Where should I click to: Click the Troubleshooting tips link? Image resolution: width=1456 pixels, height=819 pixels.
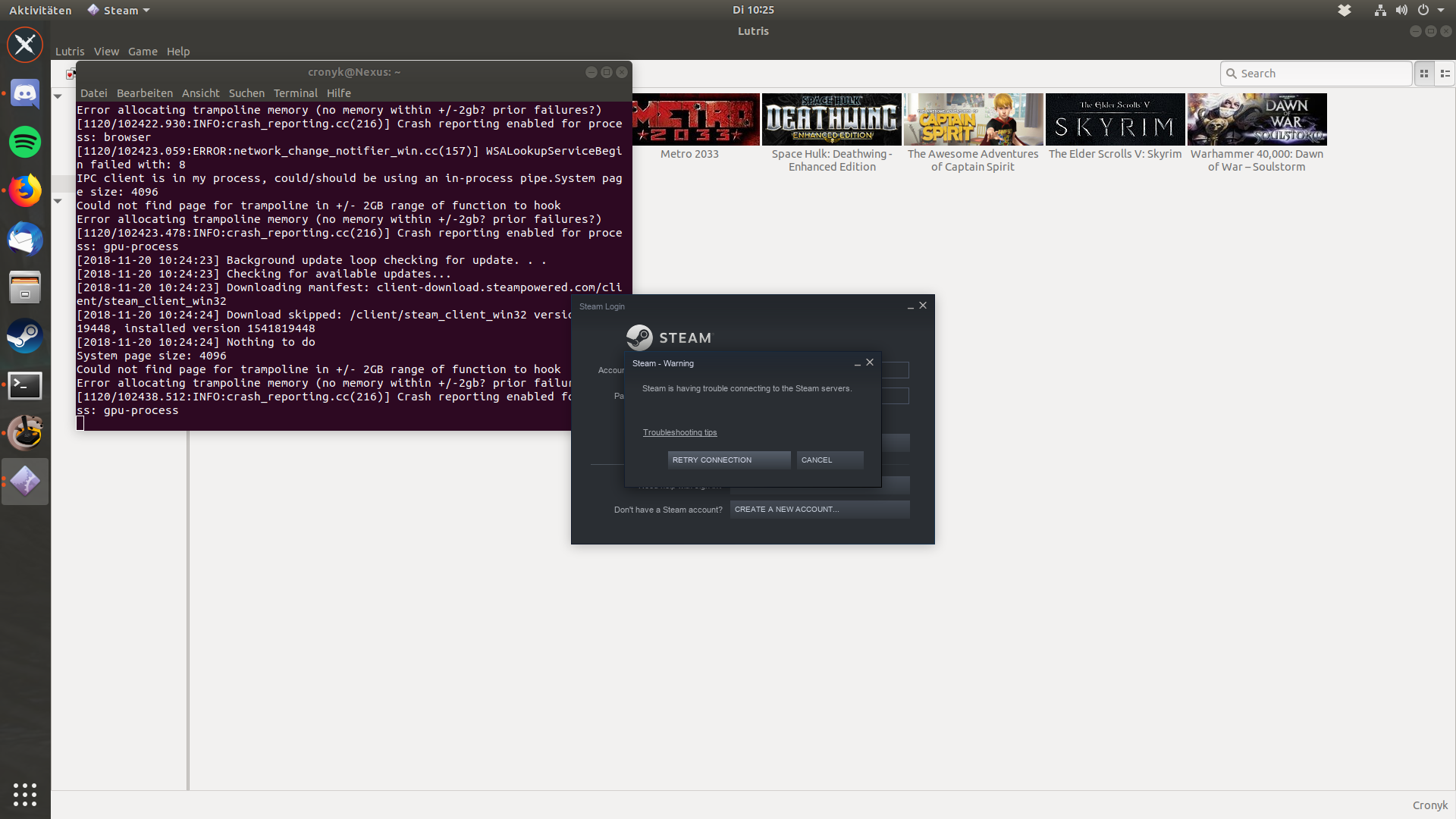pos(679,431)
